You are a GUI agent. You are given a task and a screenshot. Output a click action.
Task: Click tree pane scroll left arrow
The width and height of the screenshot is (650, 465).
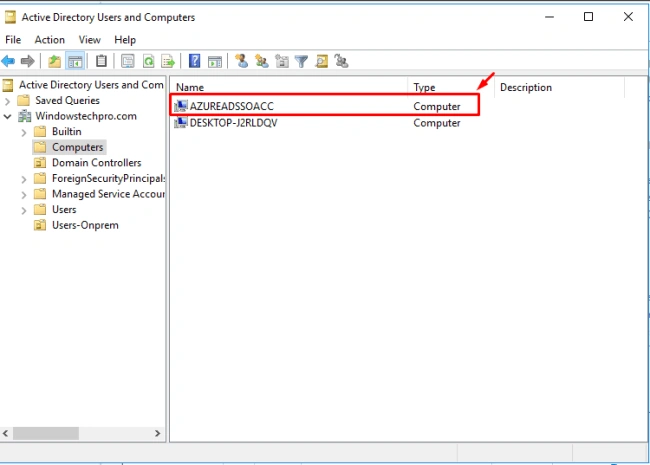point(6,434)
